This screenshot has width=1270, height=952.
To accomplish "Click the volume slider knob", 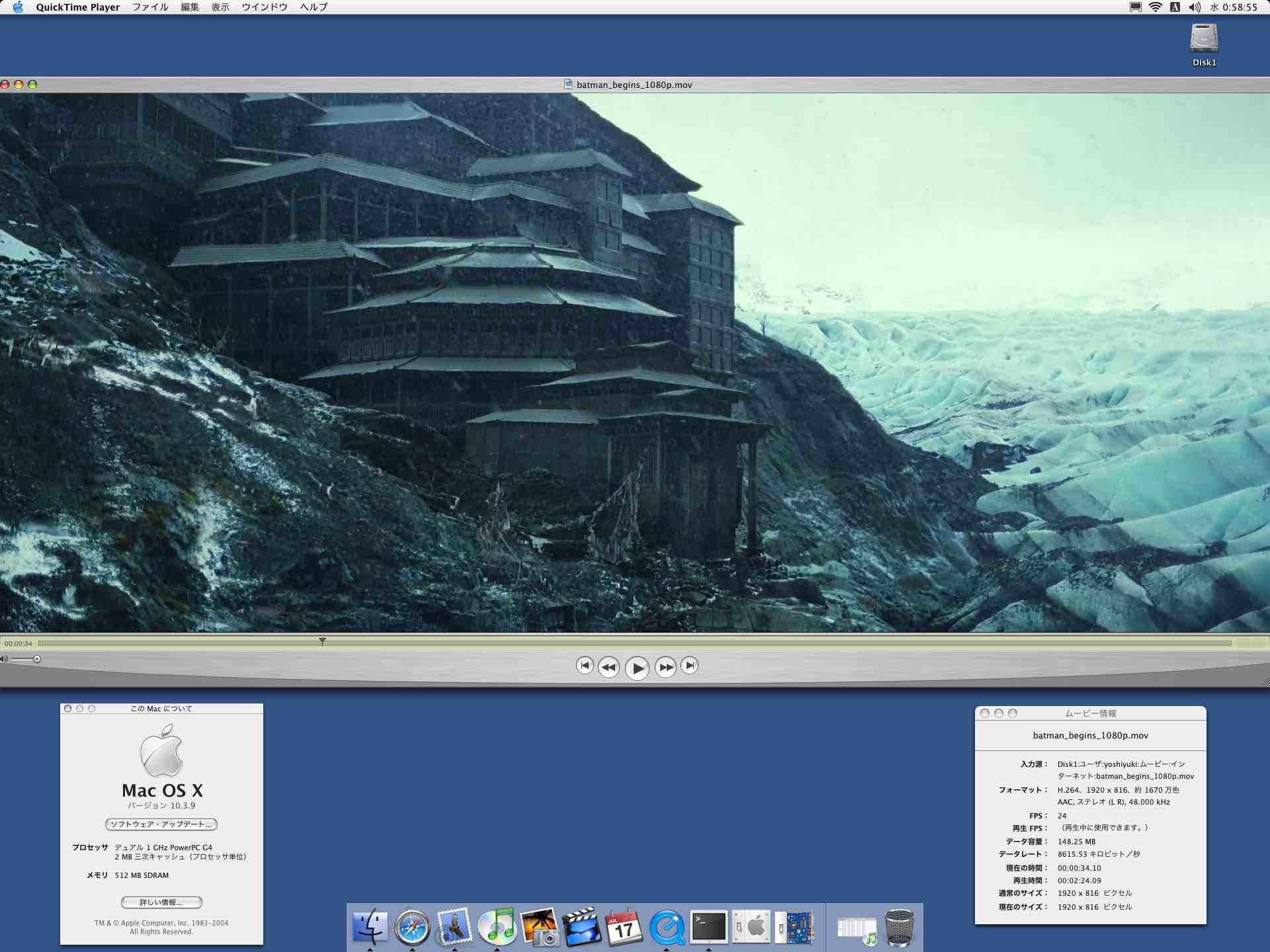I will [37, 659].
